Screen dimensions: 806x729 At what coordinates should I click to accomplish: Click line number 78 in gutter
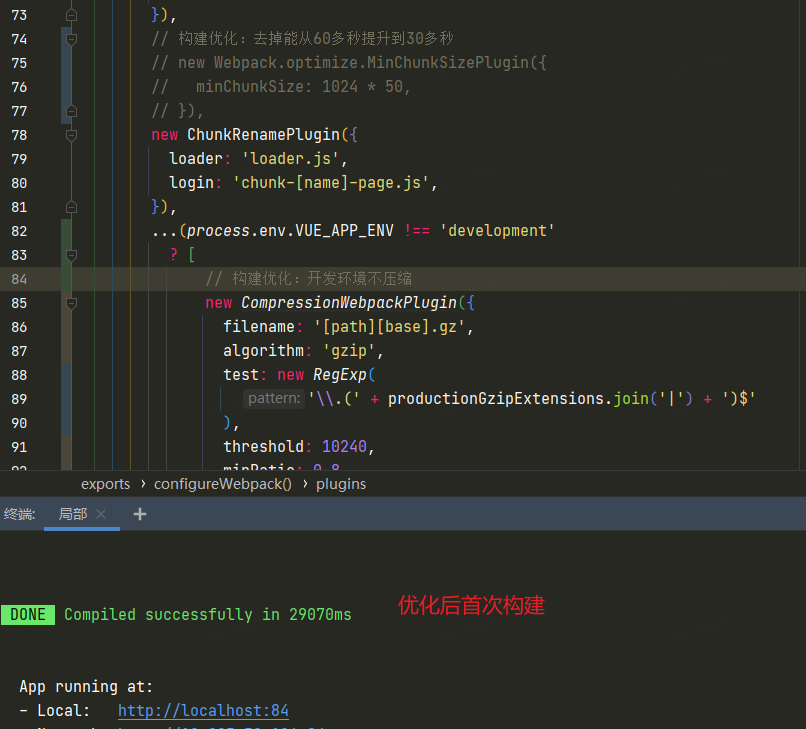pos(19,135)
